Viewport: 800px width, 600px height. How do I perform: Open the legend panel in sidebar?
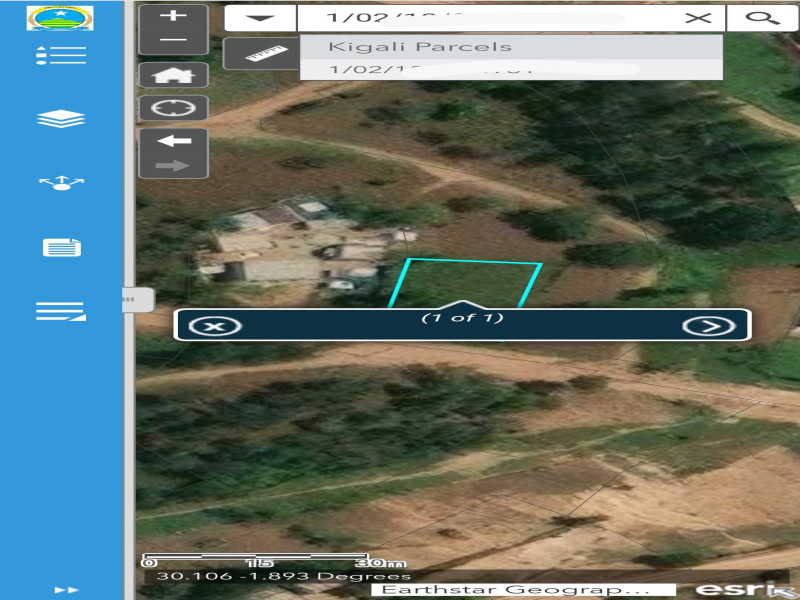tap(61, 55)
